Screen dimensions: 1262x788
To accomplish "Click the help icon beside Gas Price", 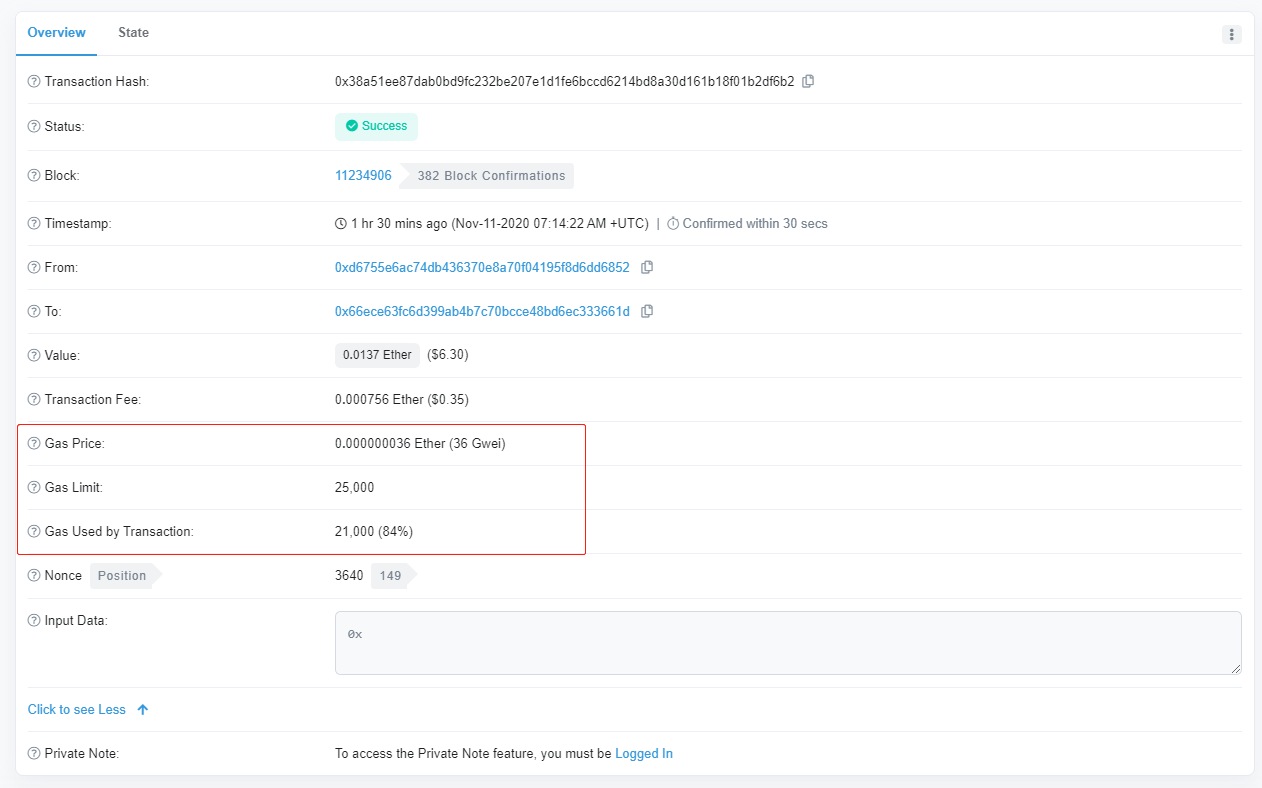I will pos(34,444).
